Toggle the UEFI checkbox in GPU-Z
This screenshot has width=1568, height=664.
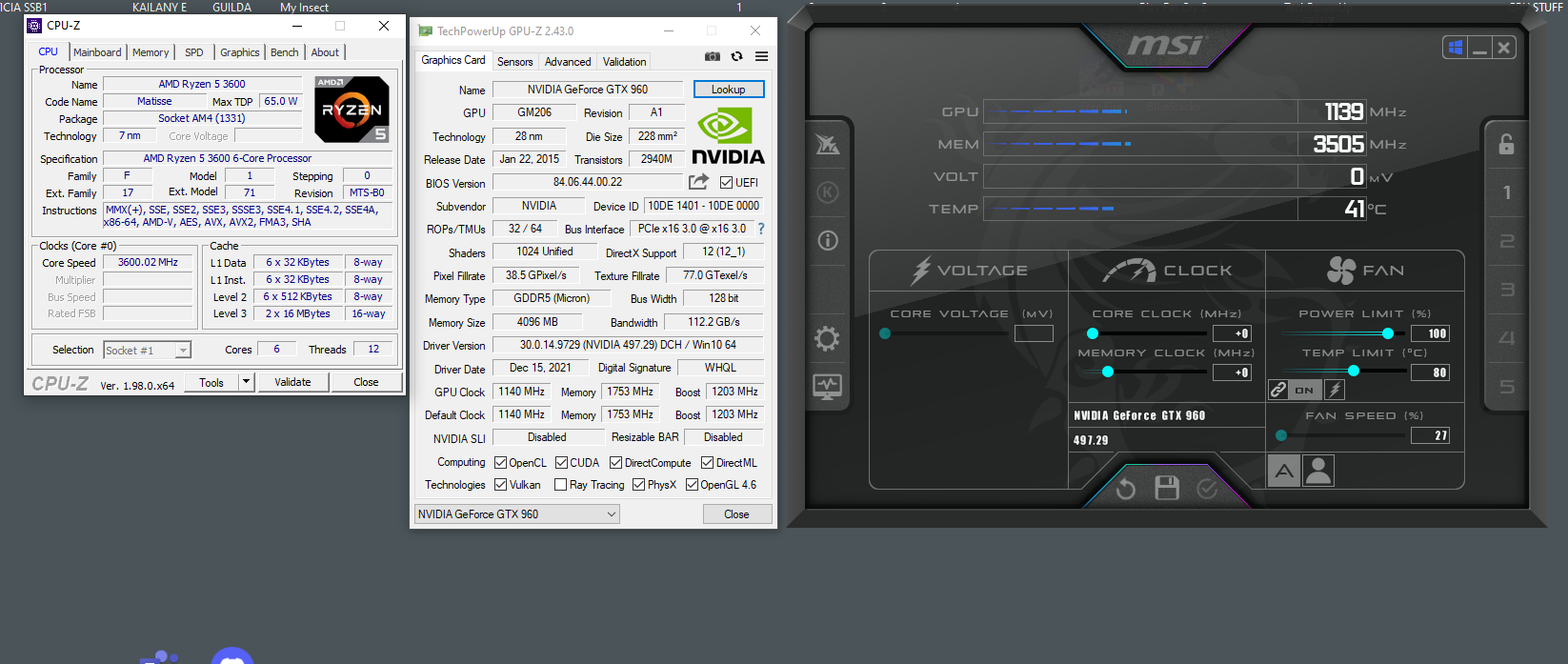[x=727, y=183]
